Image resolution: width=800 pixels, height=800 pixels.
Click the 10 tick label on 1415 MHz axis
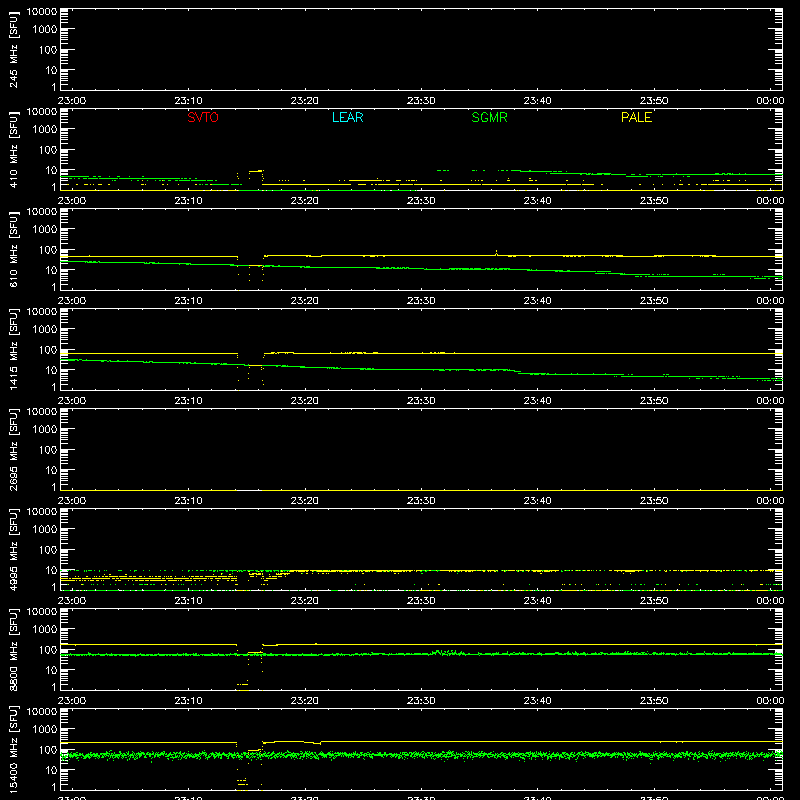click(51, 370)
